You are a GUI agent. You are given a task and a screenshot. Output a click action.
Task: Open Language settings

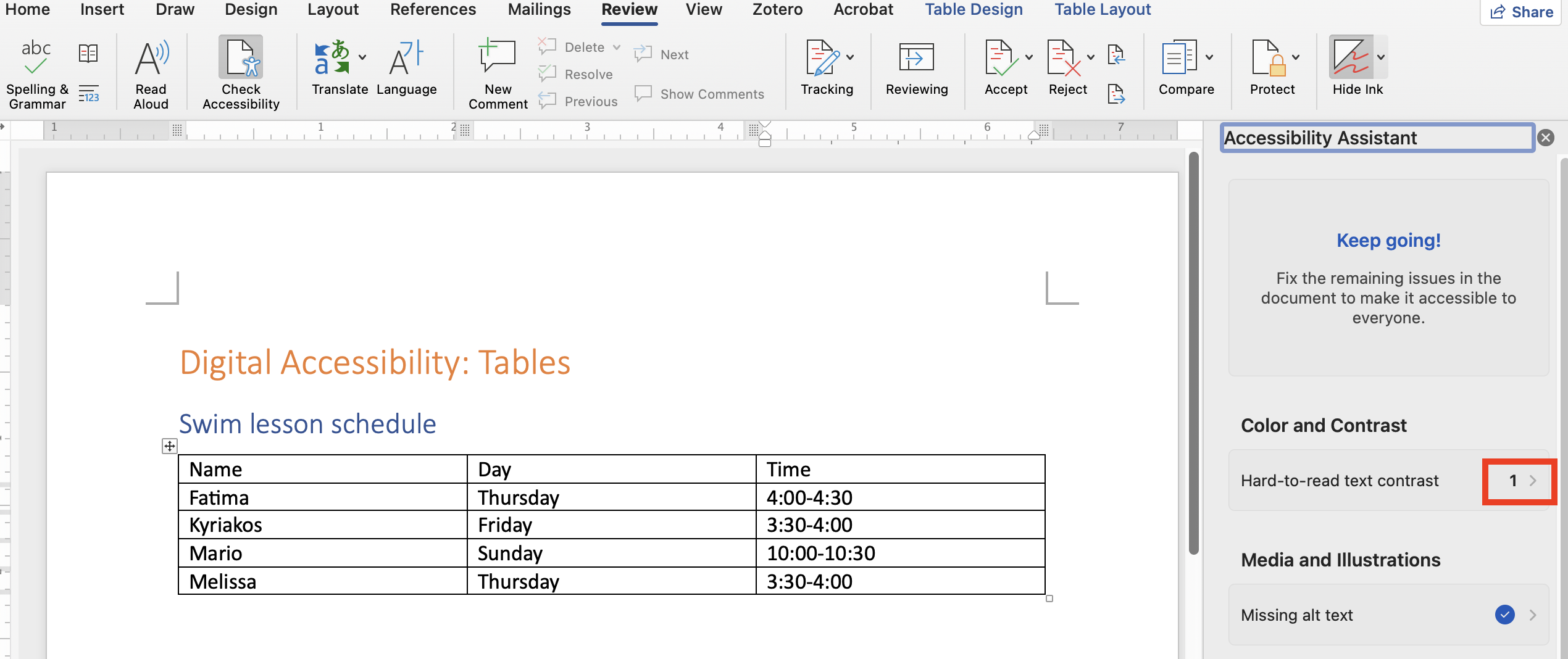(406, 68)
